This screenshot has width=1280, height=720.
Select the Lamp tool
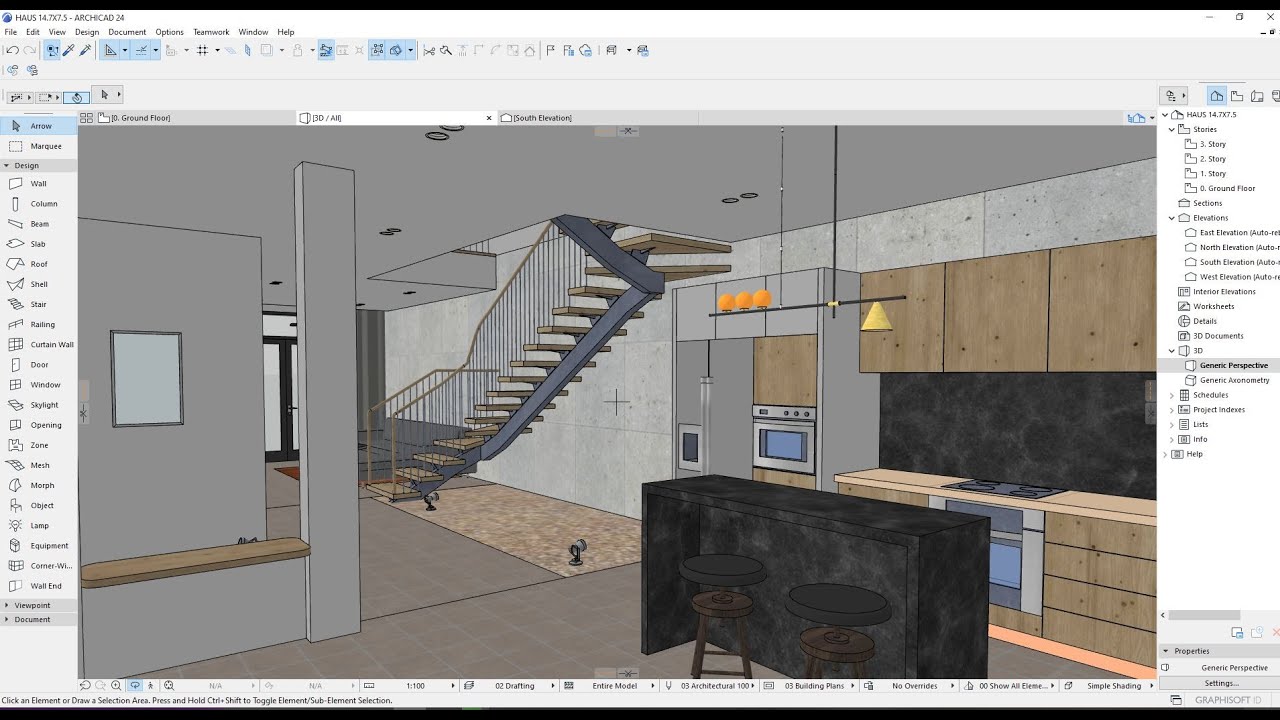(39, 525)
